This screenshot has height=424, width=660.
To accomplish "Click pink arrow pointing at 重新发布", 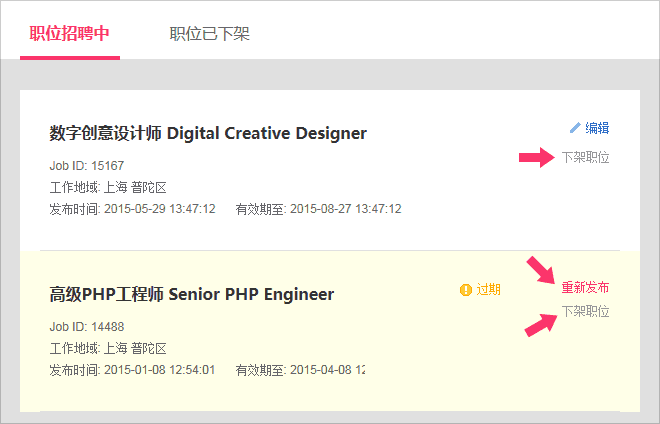I will click(x=541, y=270).
